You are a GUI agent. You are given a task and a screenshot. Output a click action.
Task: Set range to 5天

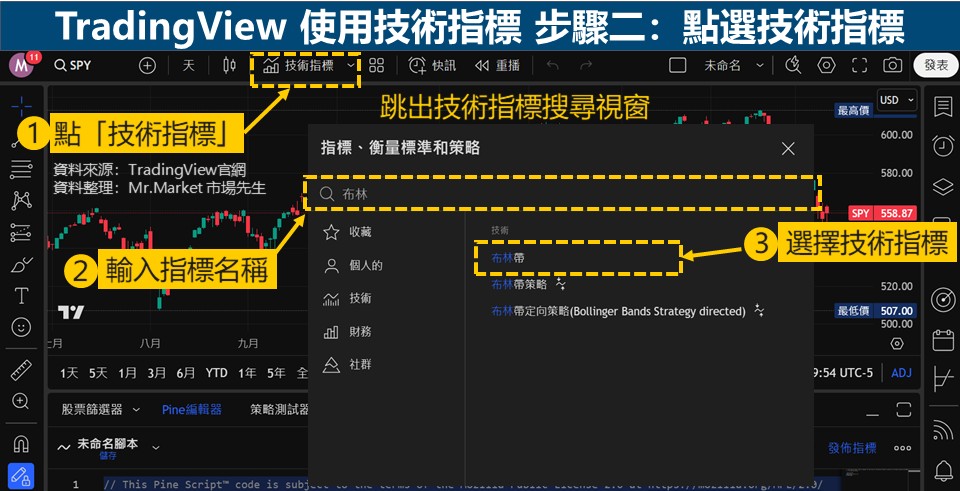click(98, 373)
